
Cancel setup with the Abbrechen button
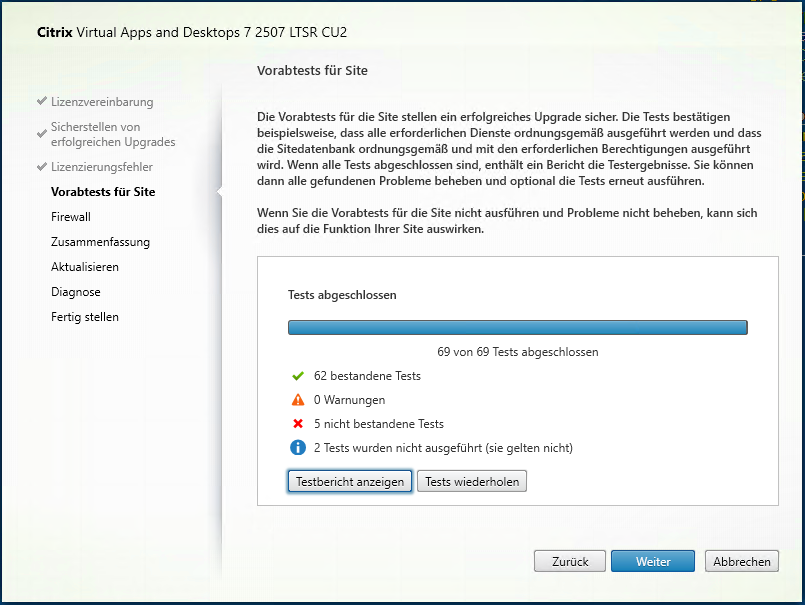click(742, 561)
